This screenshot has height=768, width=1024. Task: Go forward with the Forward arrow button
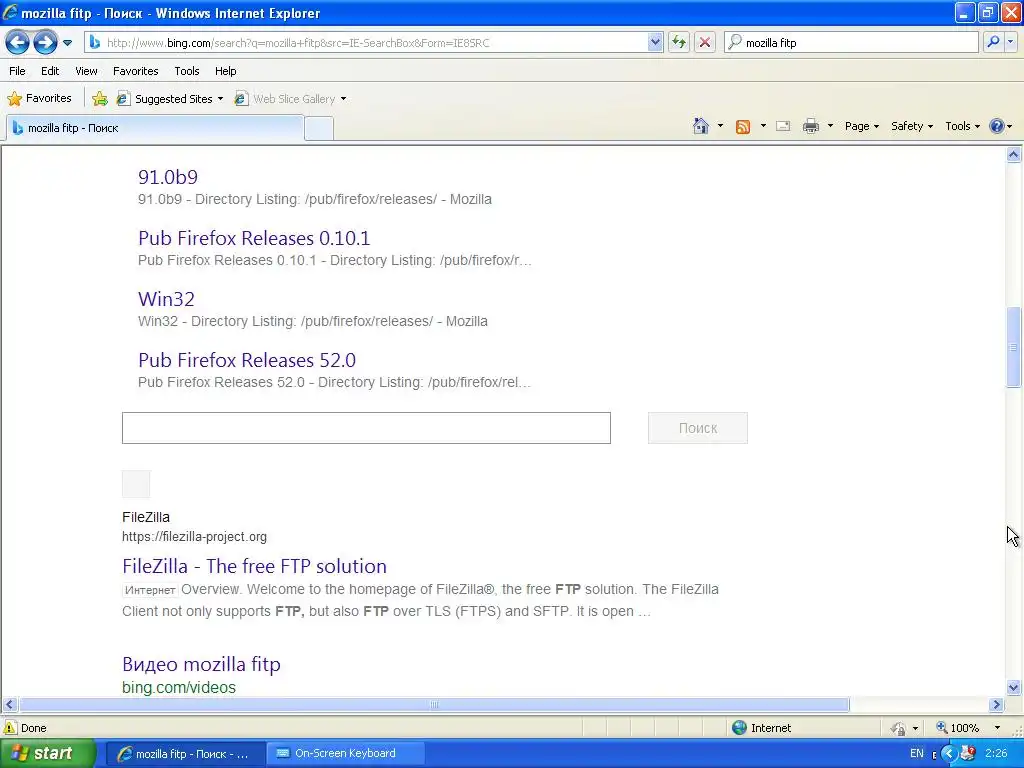(45, 43)
